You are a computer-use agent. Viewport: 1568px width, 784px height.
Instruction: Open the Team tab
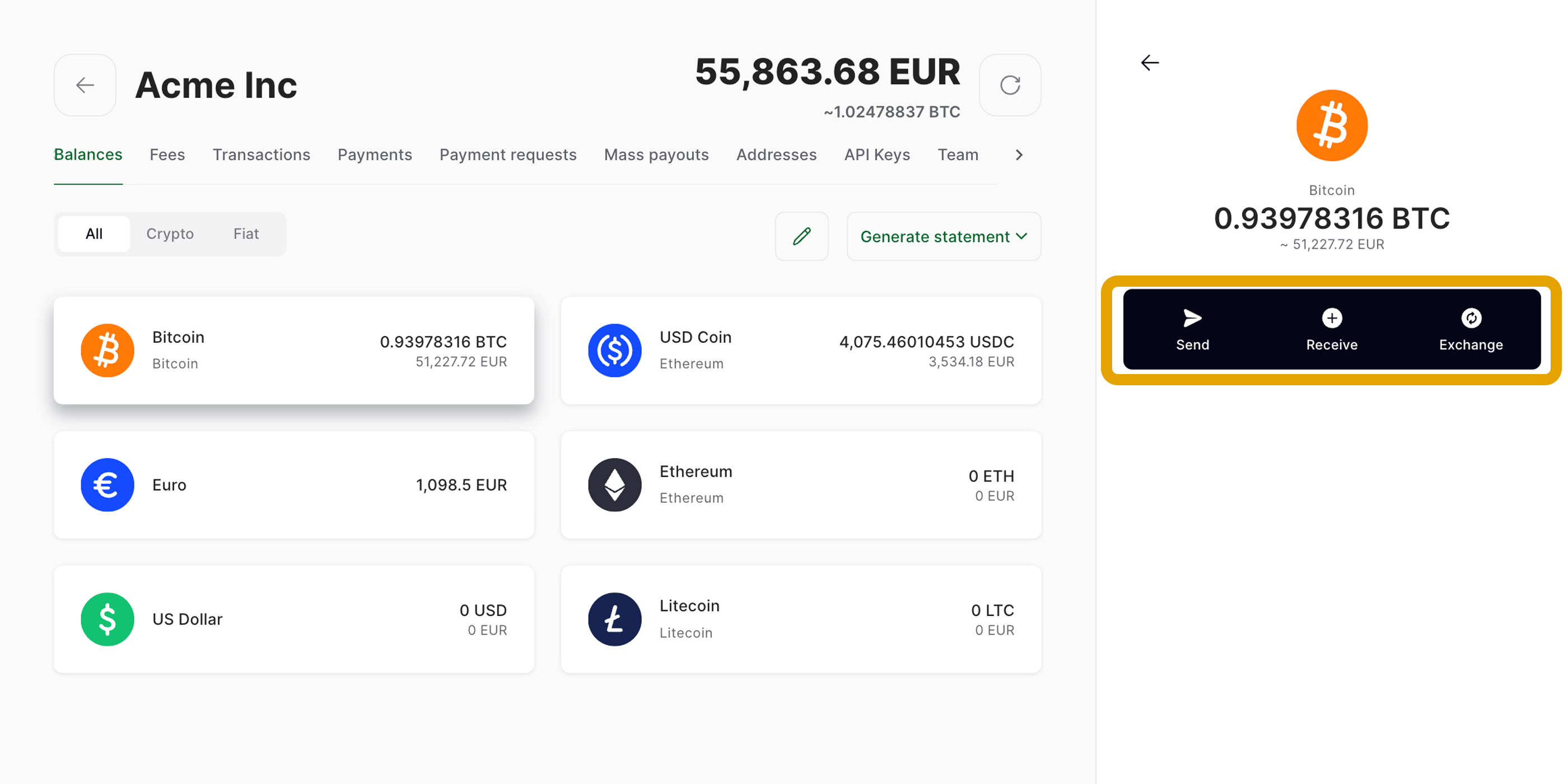click(958, 155)
